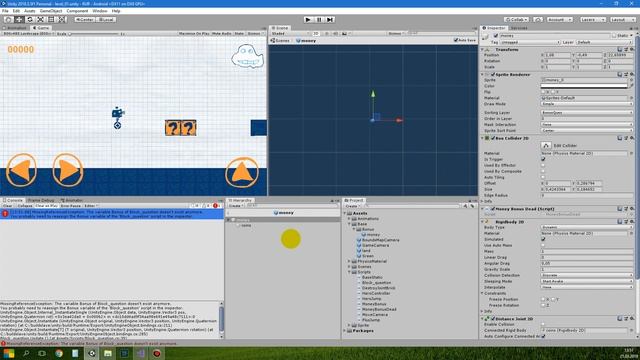The image size is (640, 360).
Task: Toggle Auto Save checkbox in Scene view
Action: (456, 40)
